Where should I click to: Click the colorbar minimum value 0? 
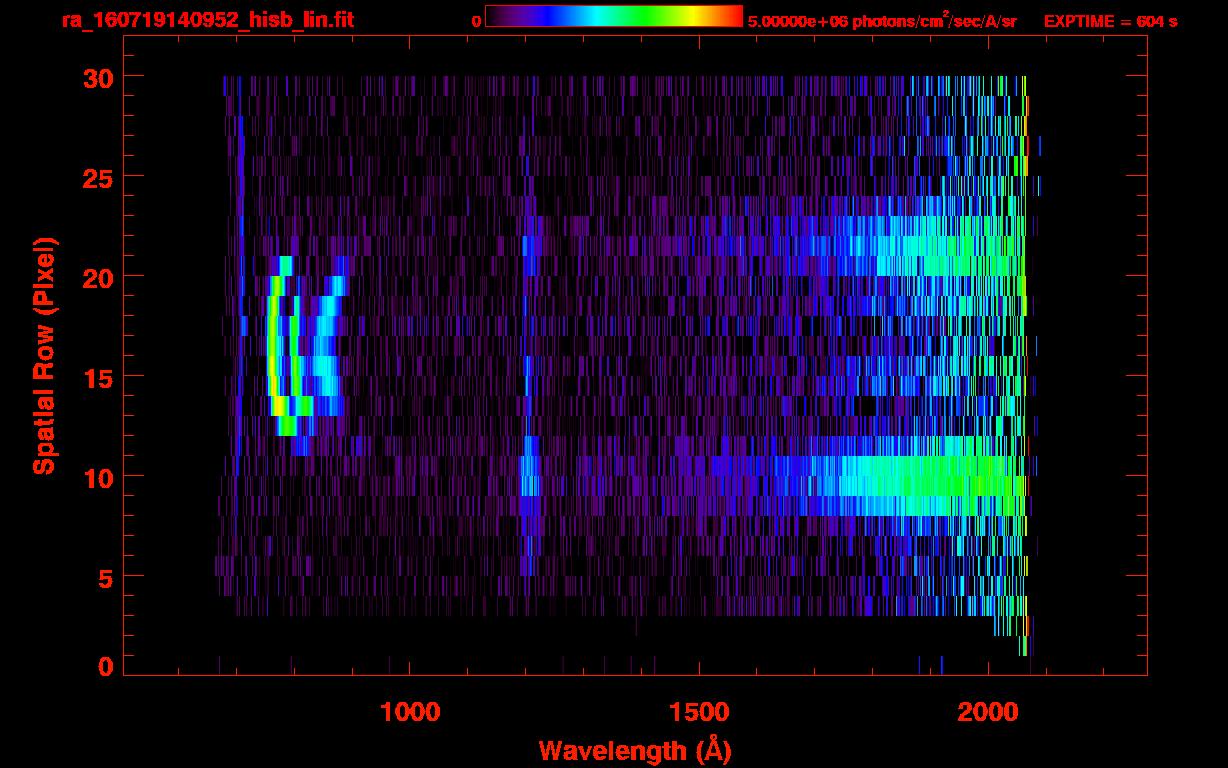(476, 21)
